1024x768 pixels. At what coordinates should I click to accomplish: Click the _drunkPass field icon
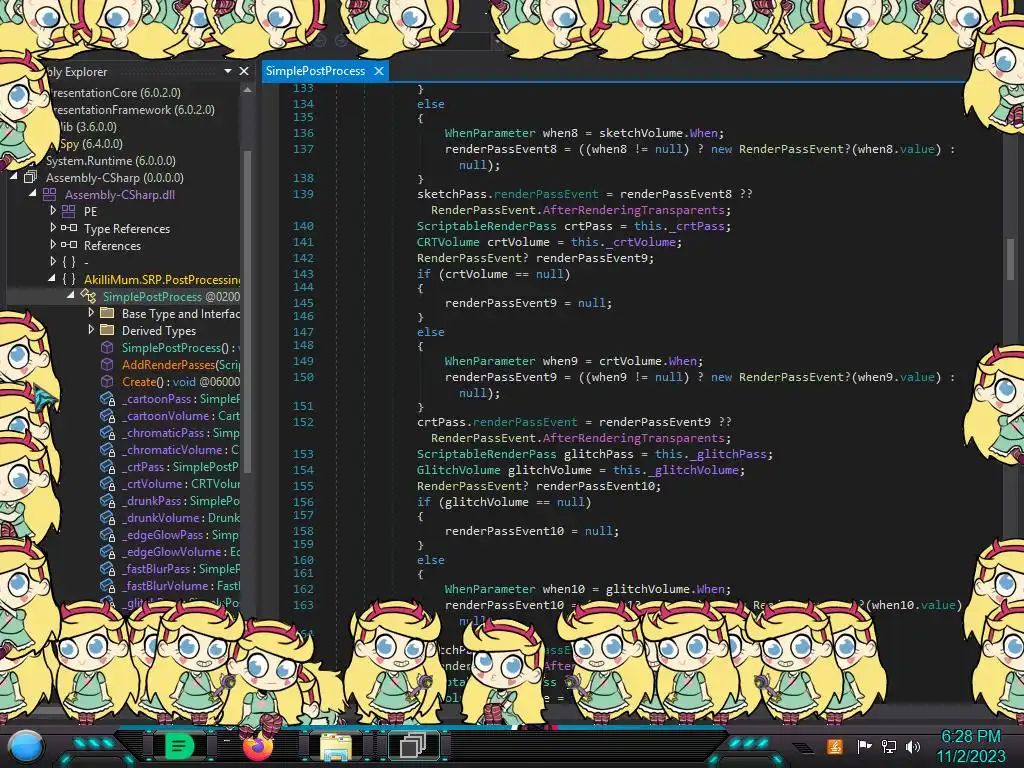108,501
